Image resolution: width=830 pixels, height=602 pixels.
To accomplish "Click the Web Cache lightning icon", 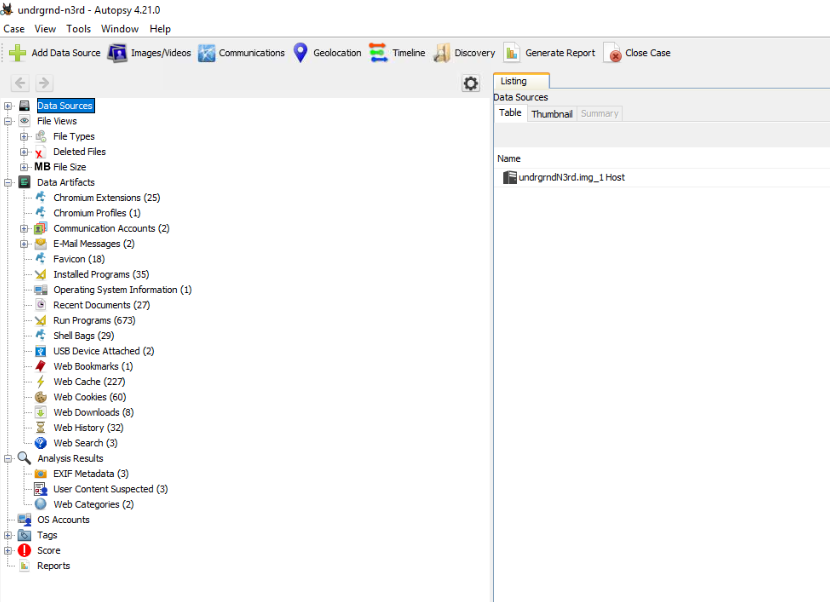I will coord(41,382).
